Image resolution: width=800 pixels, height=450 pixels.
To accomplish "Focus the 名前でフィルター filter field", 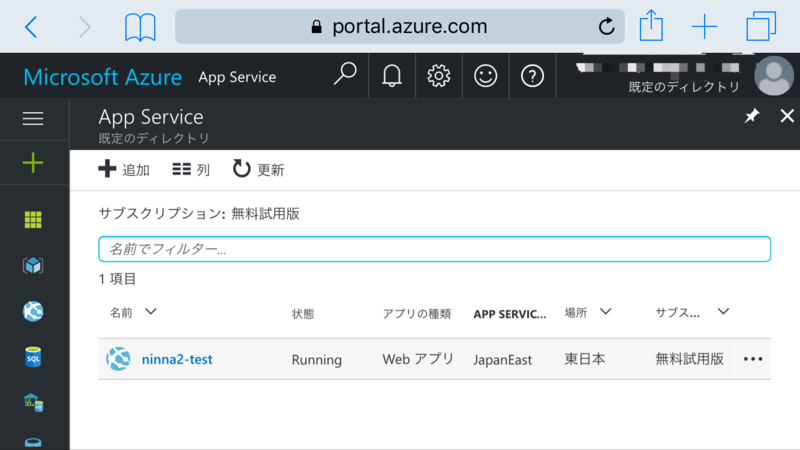I will [435, 249].
